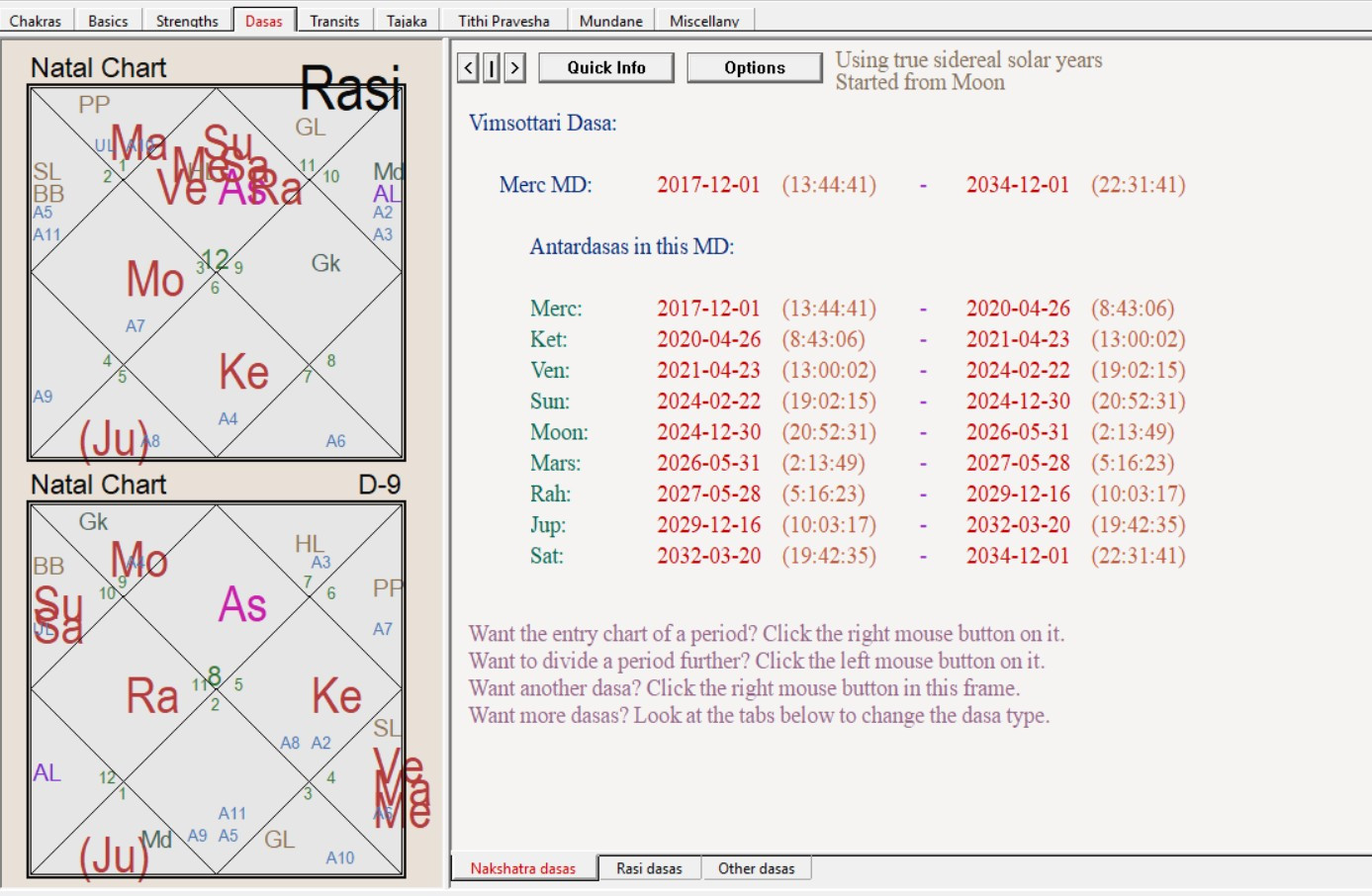1372x896 pixels.
Task: Select the Rasi dasas bottom tab
Action: pyautogui.click(x=649, y=868)
